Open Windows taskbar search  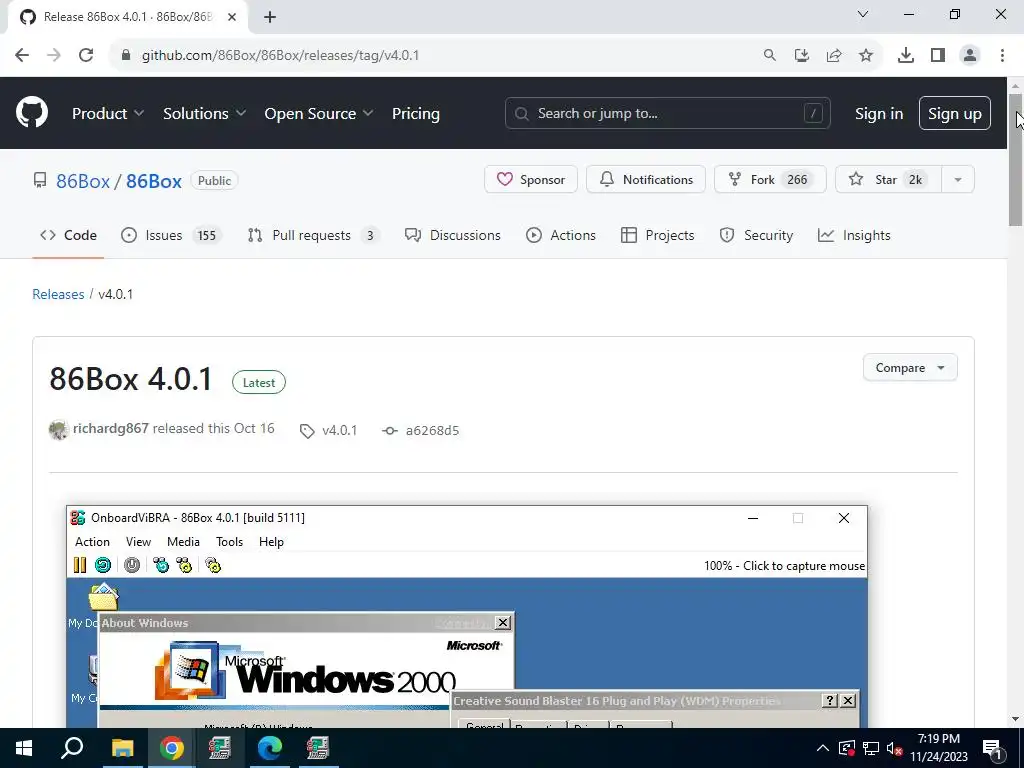tap(72, 748)
